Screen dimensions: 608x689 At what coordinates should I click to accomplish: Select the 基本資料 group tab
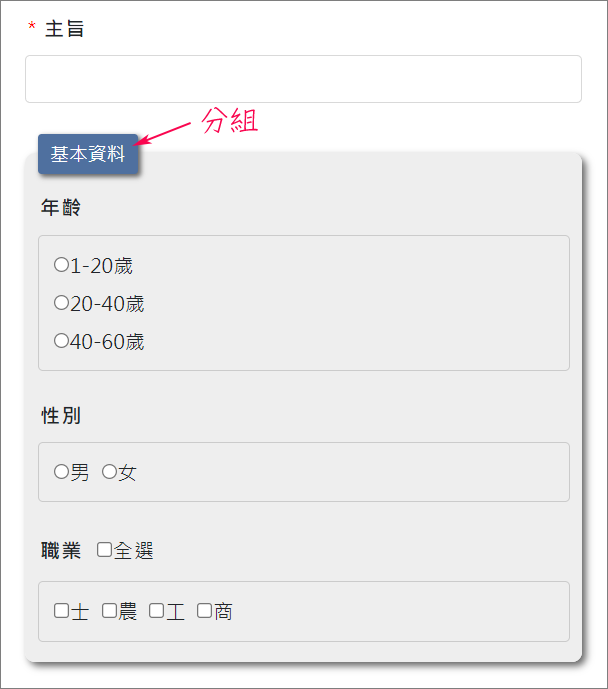88,154
